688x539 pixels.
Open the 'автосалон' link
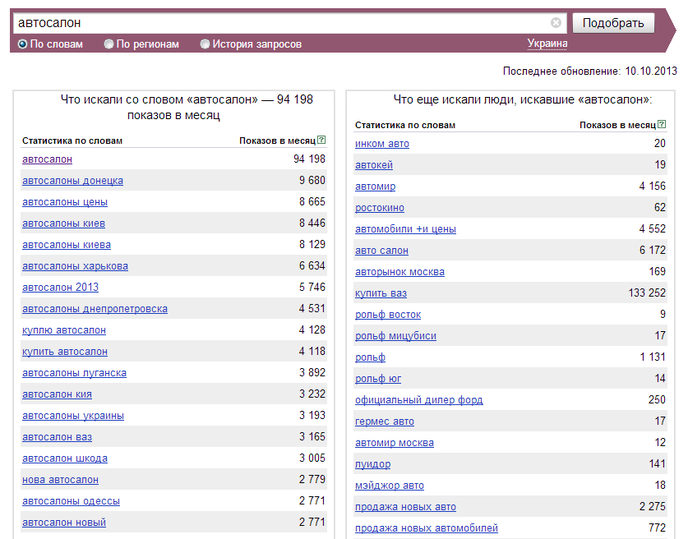(47, 159)
